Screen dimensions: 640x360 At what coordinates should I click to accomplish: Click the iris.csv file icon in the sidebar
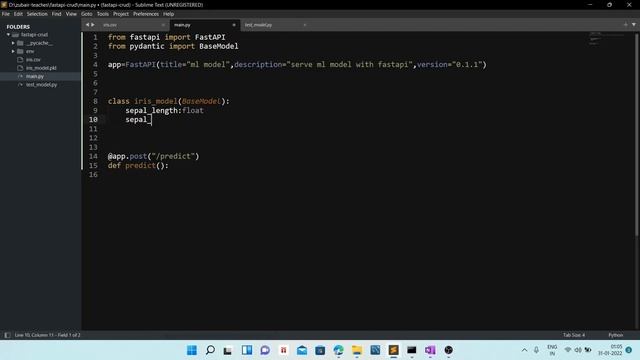point(20,60)
